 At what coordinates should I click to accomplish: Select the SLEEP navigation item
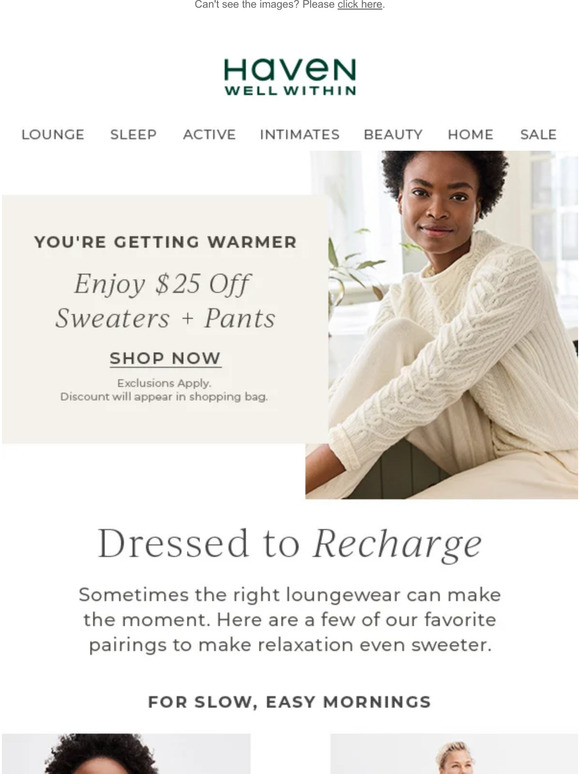[x=133, y=134]
